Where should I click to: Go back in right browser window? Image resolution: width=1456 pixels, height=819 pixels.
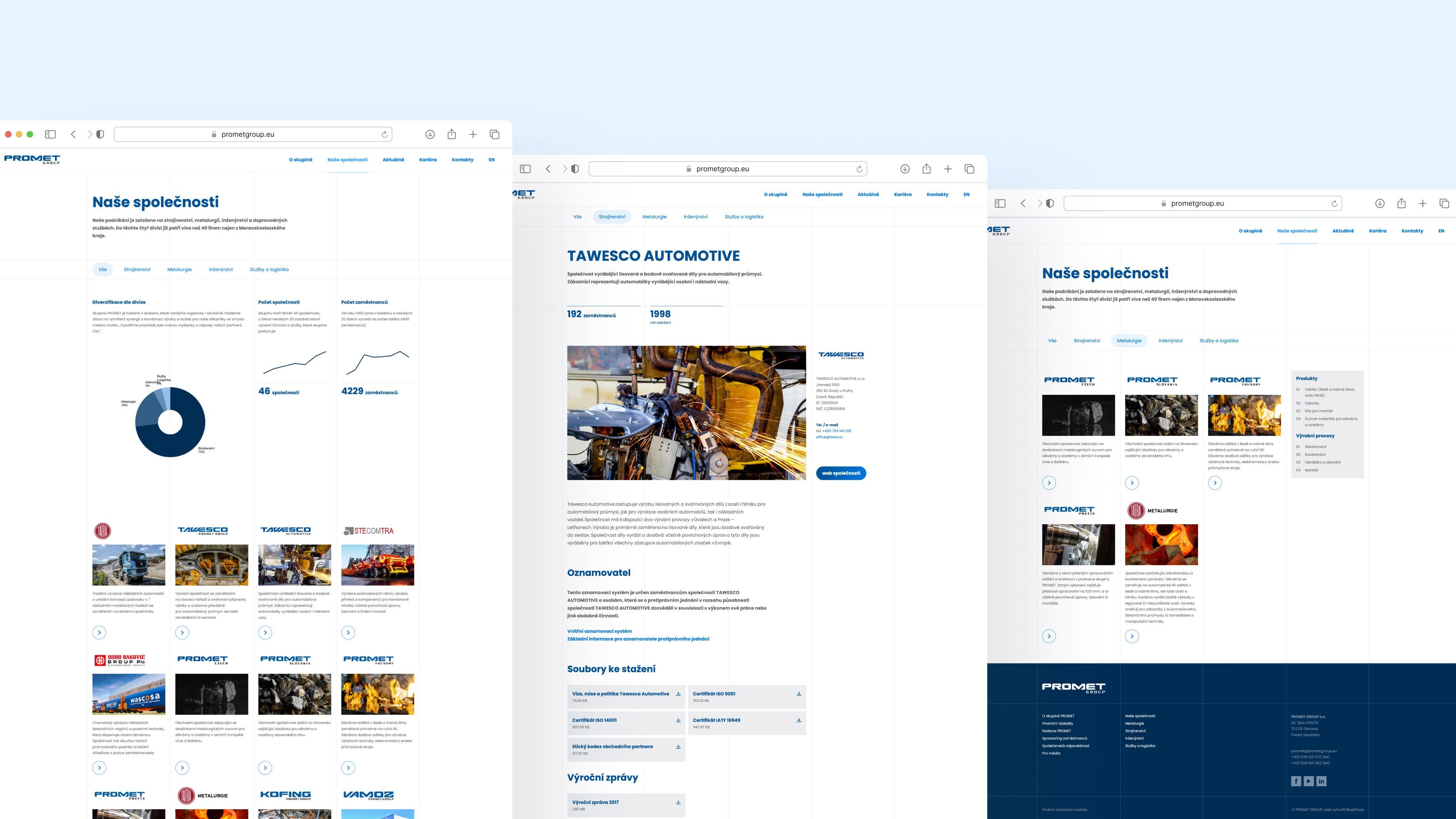click(x=1023, y=203)
